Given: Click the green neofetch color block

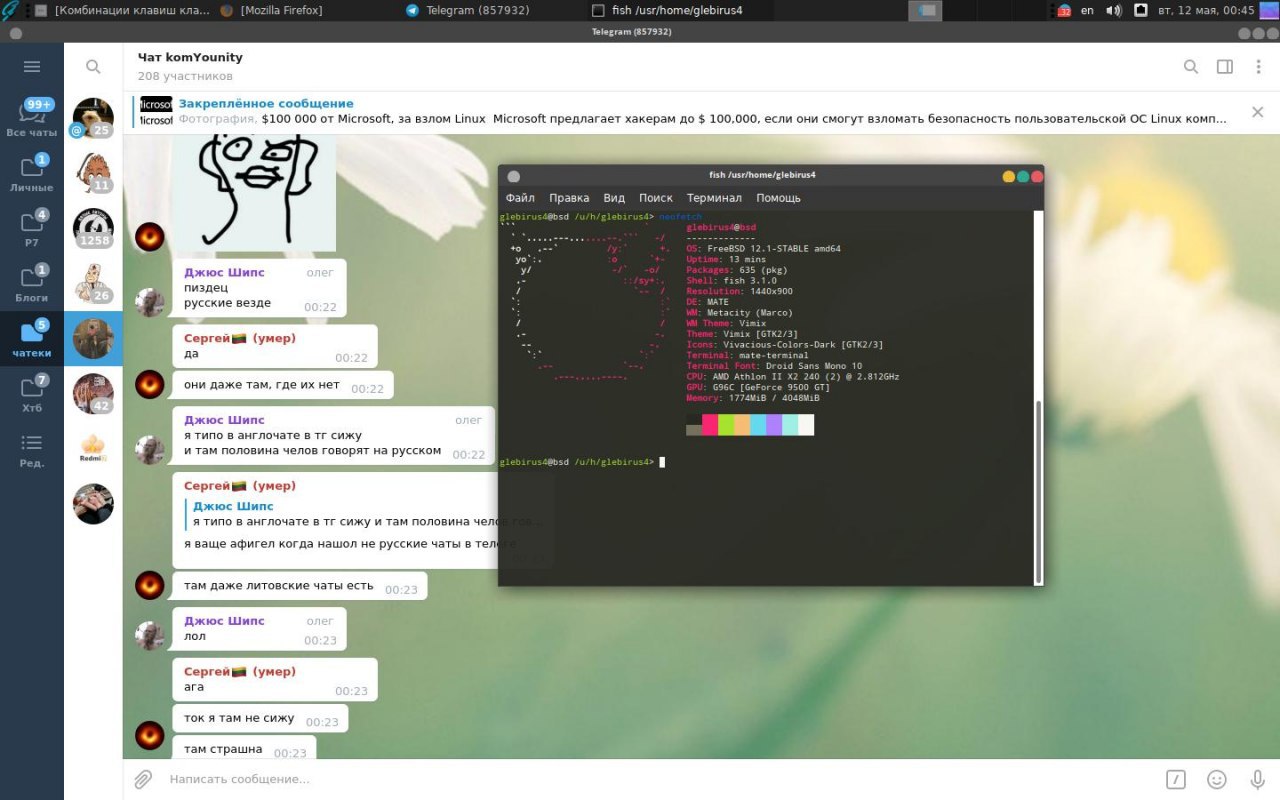Looking at the screenshot, I should tap(726, 425).
